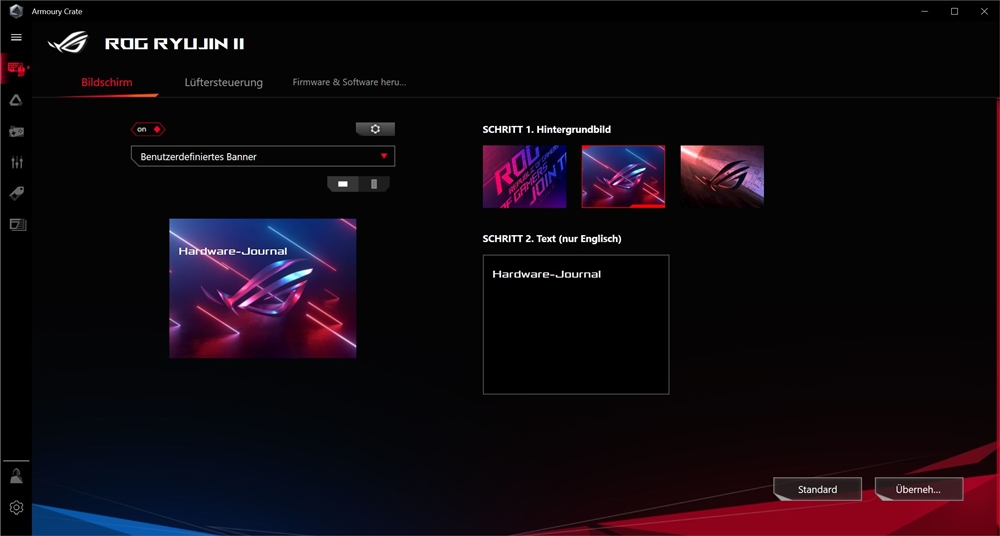Screen dimensions: 1000x536
Task: Click the Standard button
Action: [x=818, y=489]
